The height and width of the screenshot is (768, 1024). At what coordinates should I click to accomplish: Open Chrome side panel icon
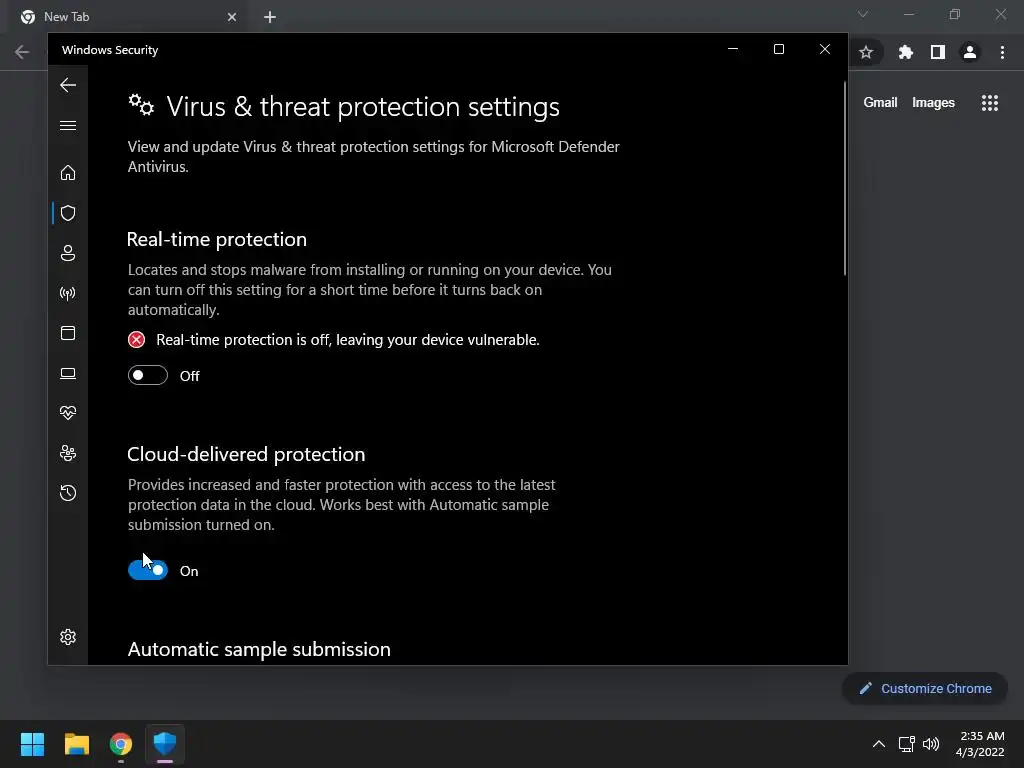(x=938, y=52)
